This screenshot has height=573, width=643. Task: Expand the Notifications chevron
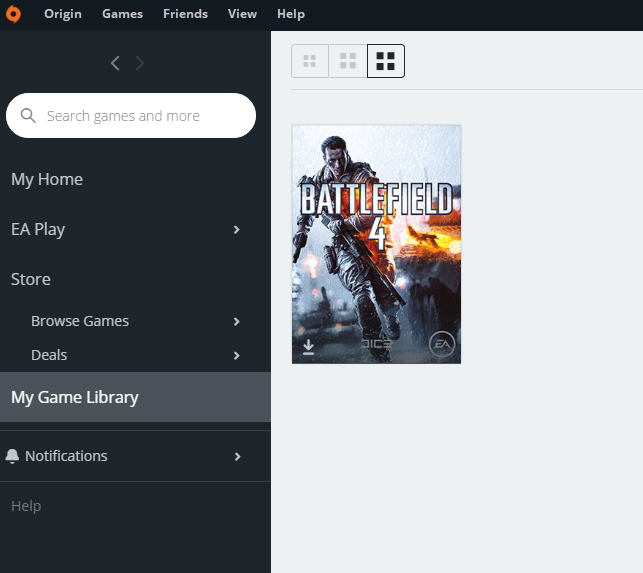click(237, 457)
